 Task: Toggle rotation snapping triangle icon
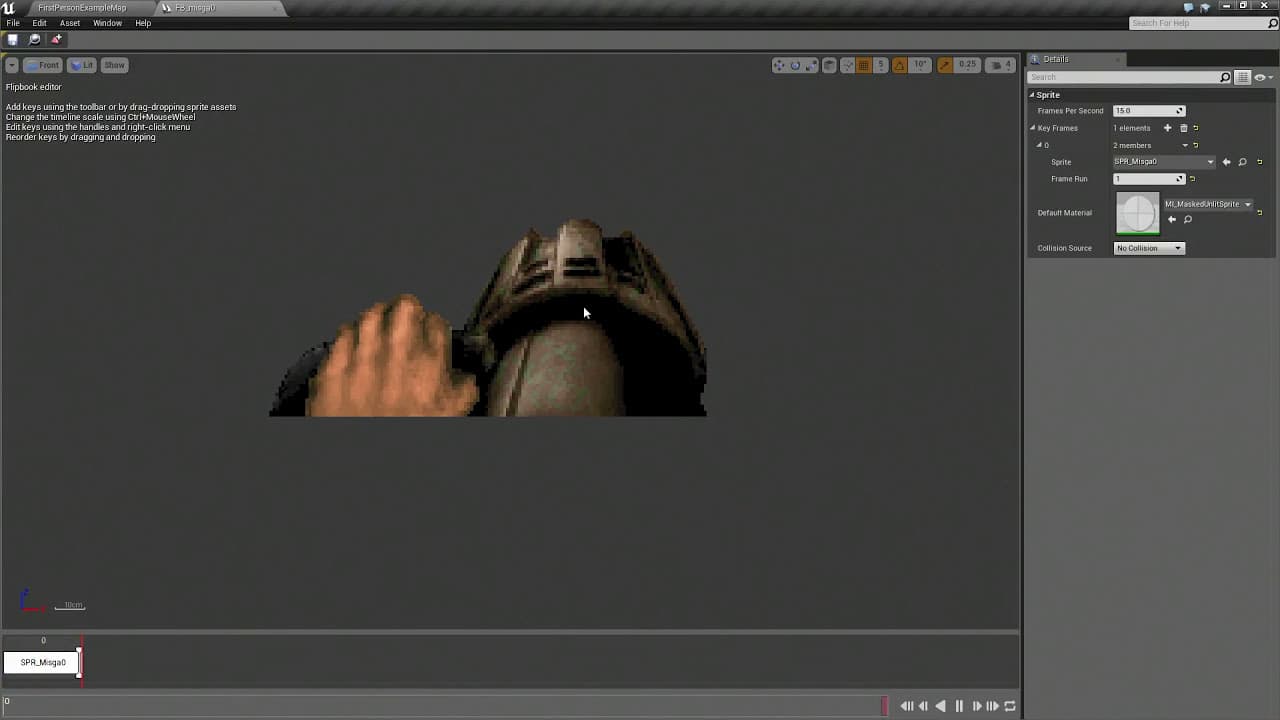tap(899, 65)
